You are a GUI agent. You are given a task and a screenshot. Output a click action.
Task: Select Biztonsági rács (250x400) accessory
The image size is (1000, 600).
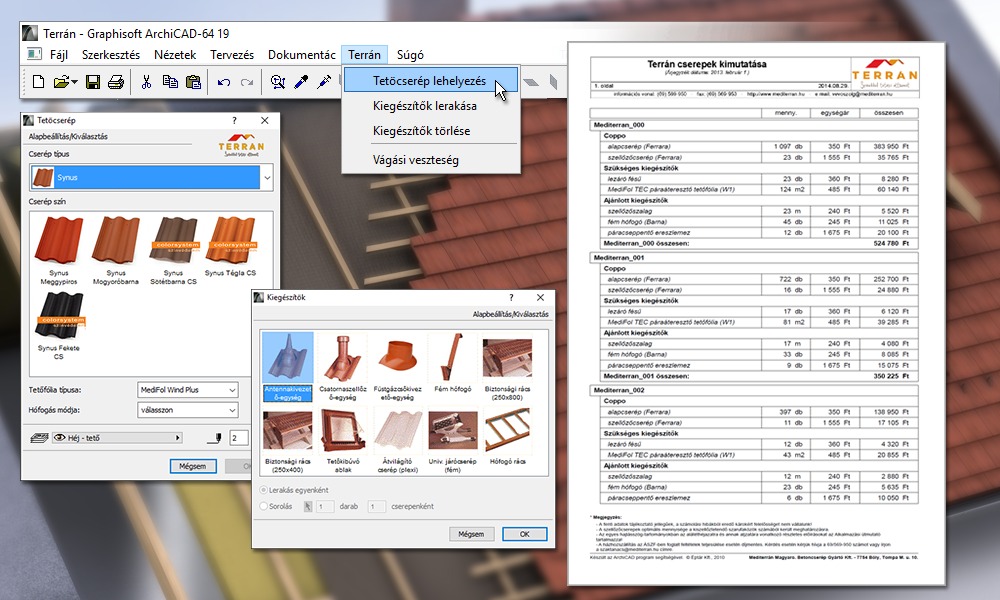coord(288,440)
